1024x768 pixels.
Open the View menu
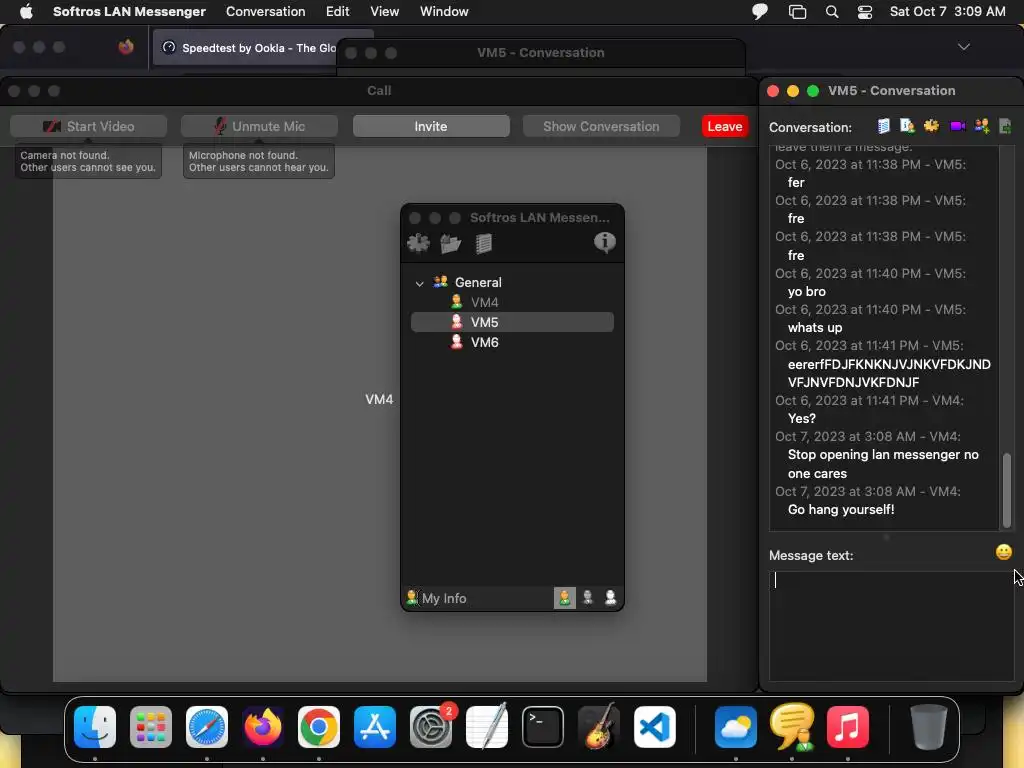(x=384, y=11)
